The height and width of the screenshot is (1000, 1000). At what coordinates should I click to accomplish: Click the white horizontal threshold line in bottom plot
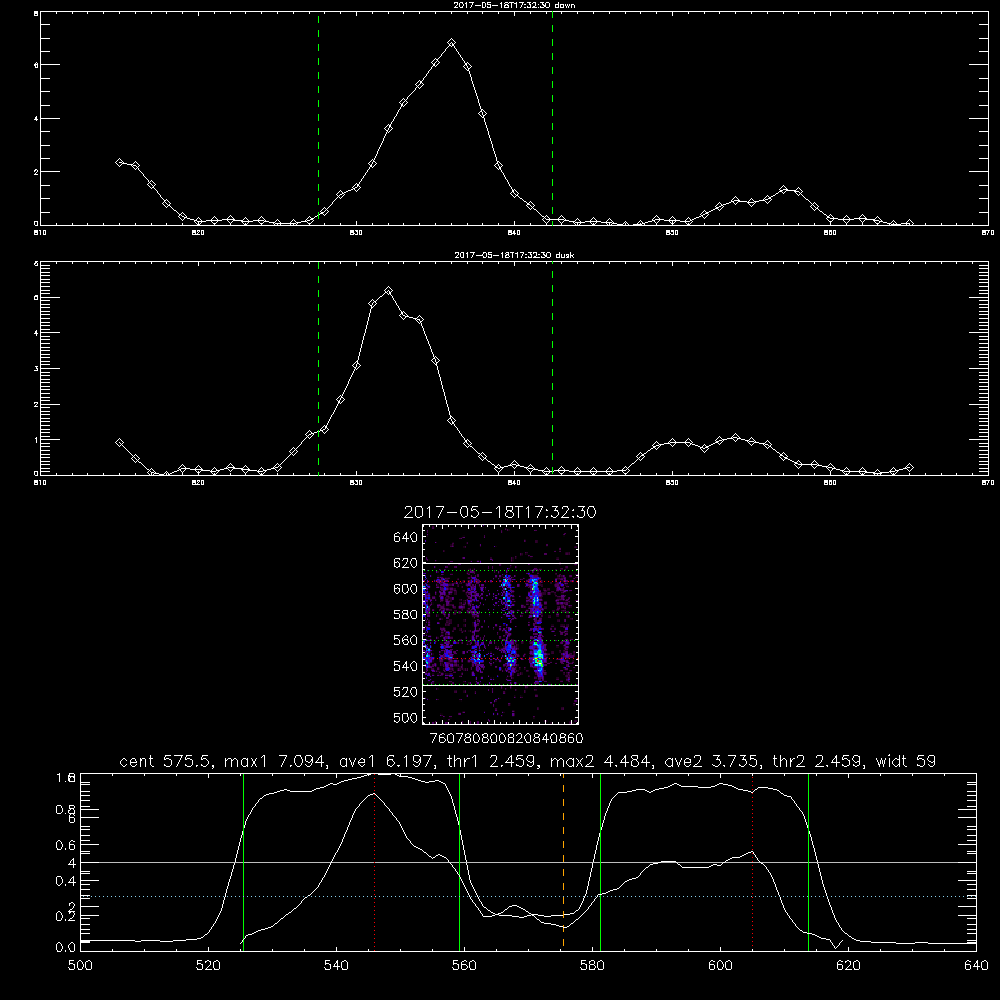(528, 862)
